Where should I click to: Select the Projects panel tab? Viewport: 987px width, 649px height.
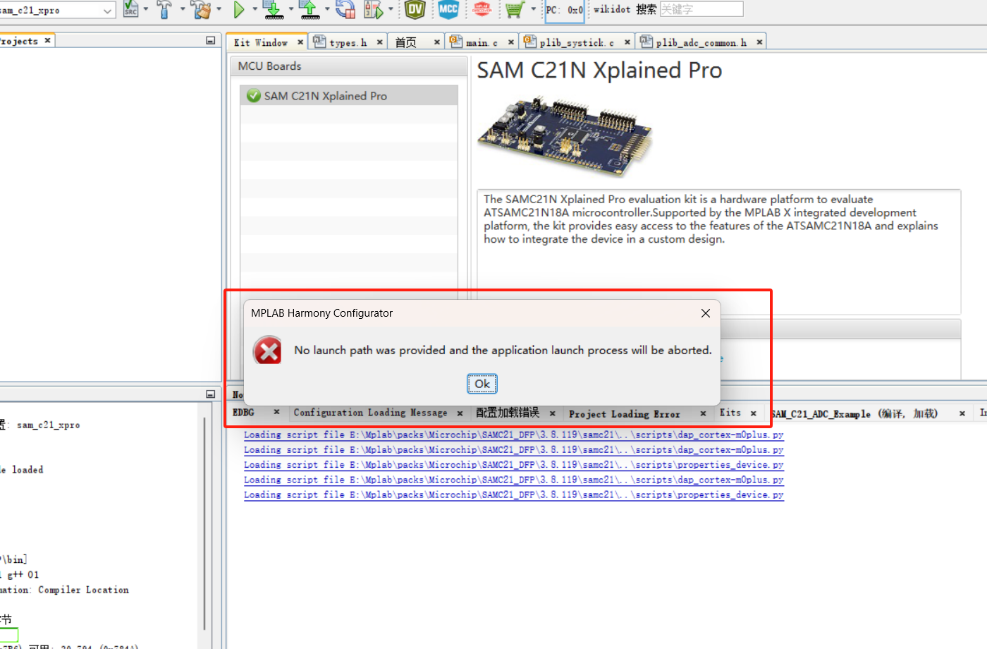pos(19,41)
